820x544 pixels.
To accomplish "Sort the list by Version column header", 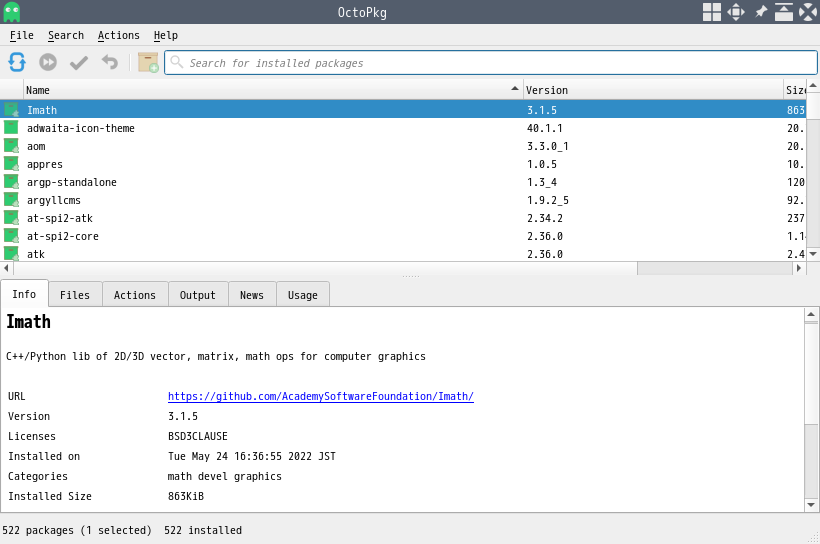I will pos(653,90).
